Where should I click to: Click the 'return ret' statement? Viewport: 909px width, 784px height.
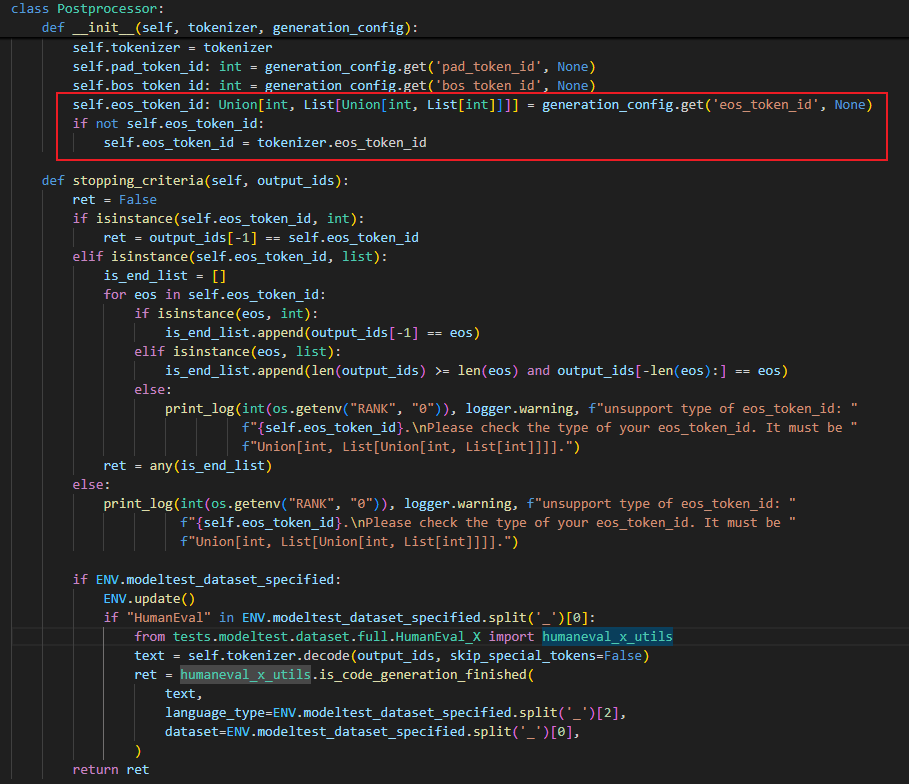tap(111, 770)
